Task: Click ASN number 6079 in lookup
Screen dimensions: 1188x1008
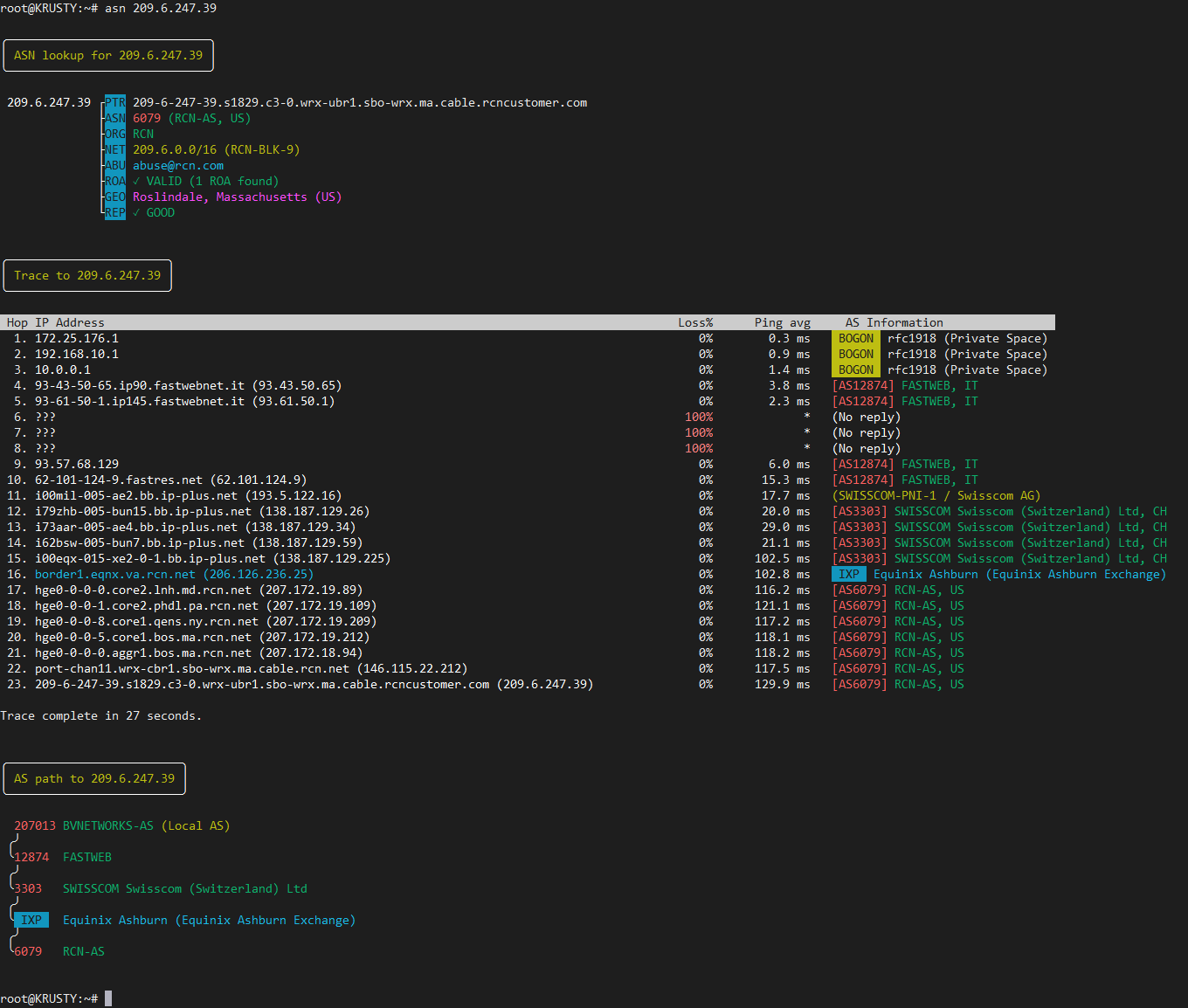Action: coord(147,118)
